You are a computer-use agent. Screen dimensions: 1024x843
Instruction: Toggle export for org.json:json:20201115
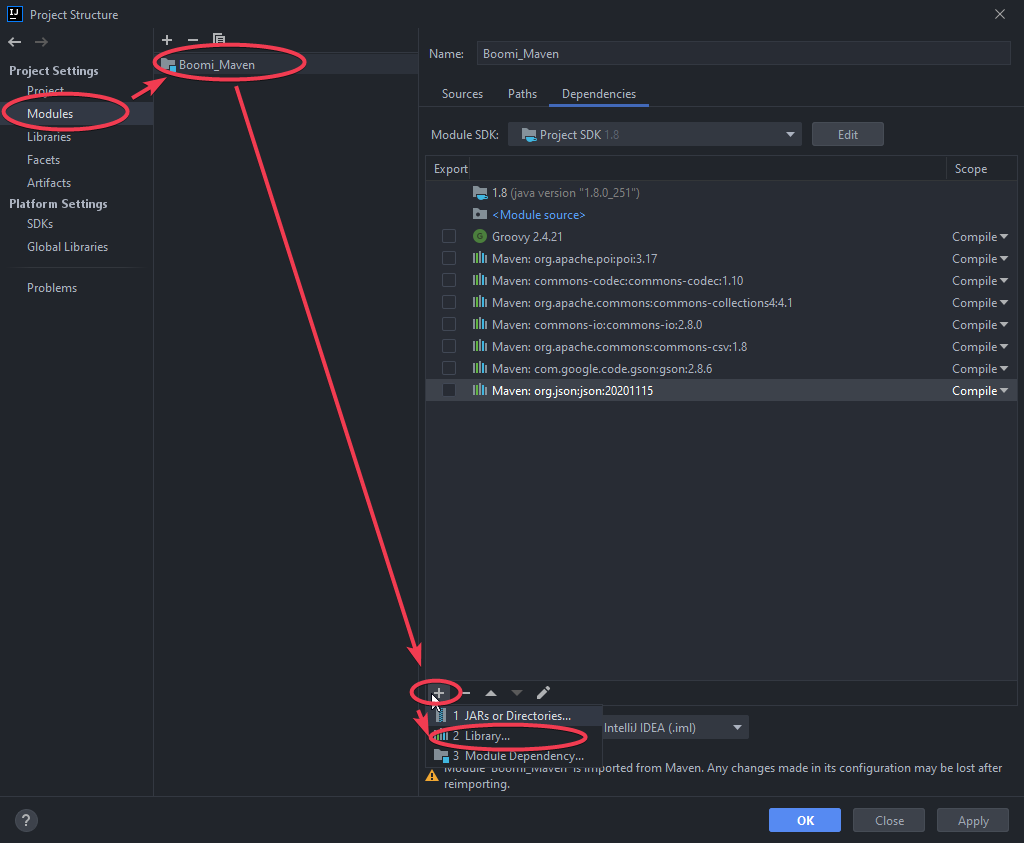tap(449, 390)
